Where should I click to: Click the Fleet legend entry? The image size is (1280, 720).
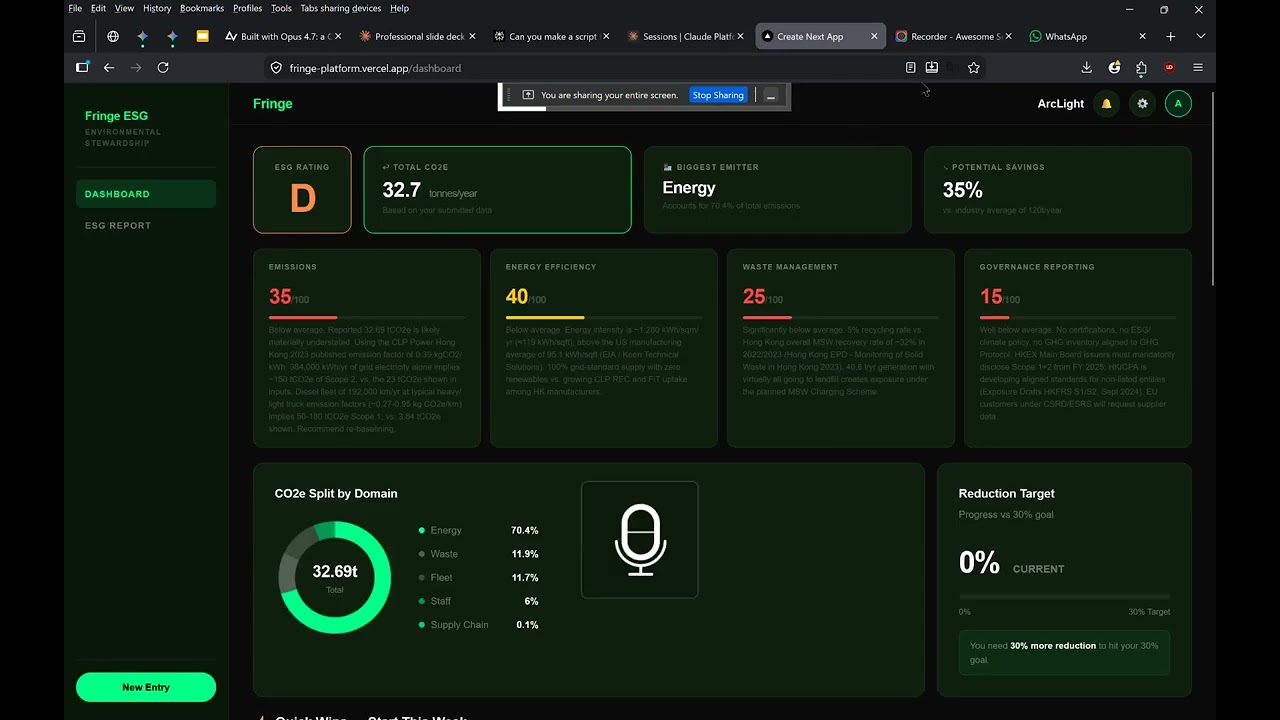click(479, 578)
